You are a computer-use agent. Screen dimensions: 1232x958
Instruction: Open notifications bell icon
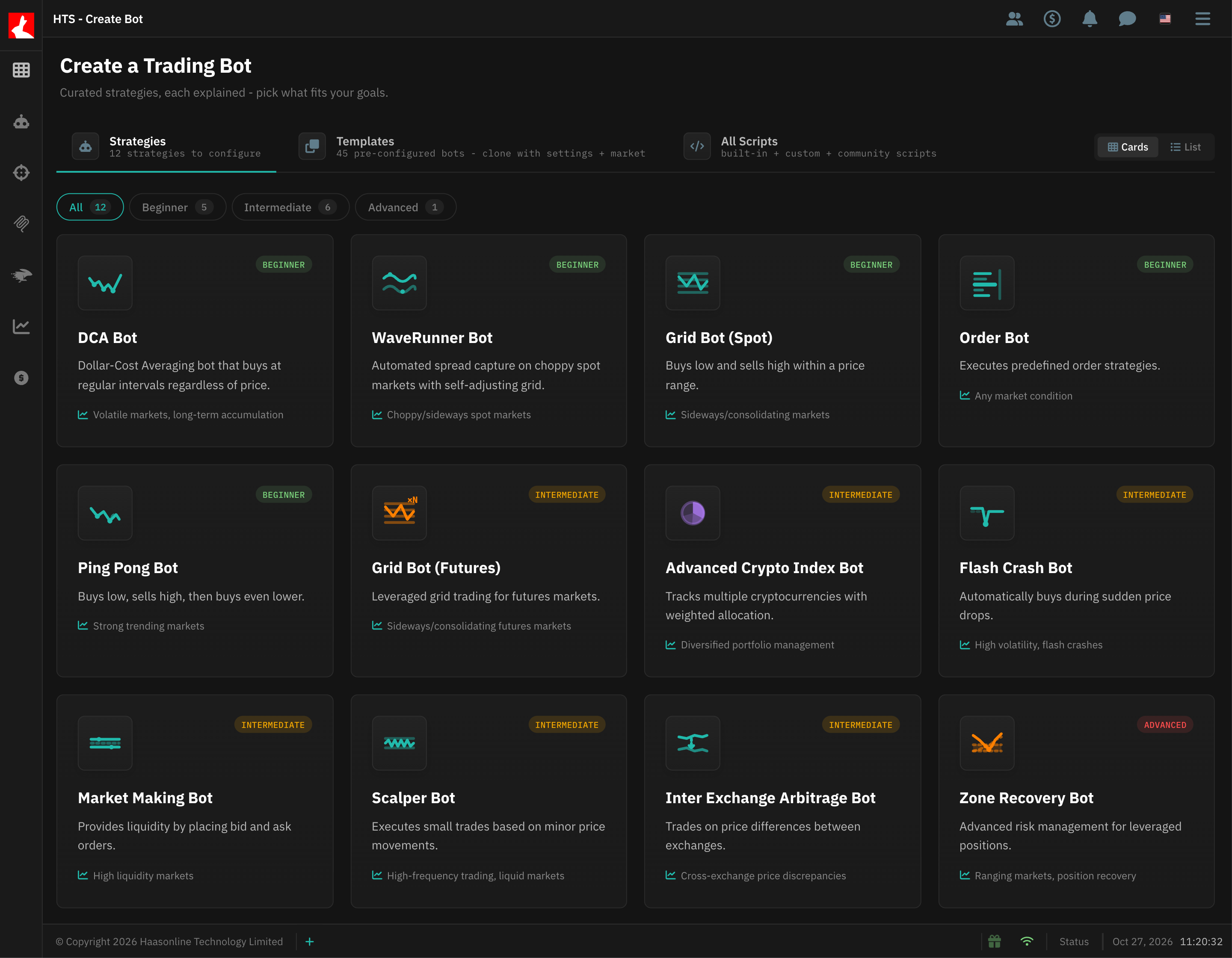(1090, 19)
